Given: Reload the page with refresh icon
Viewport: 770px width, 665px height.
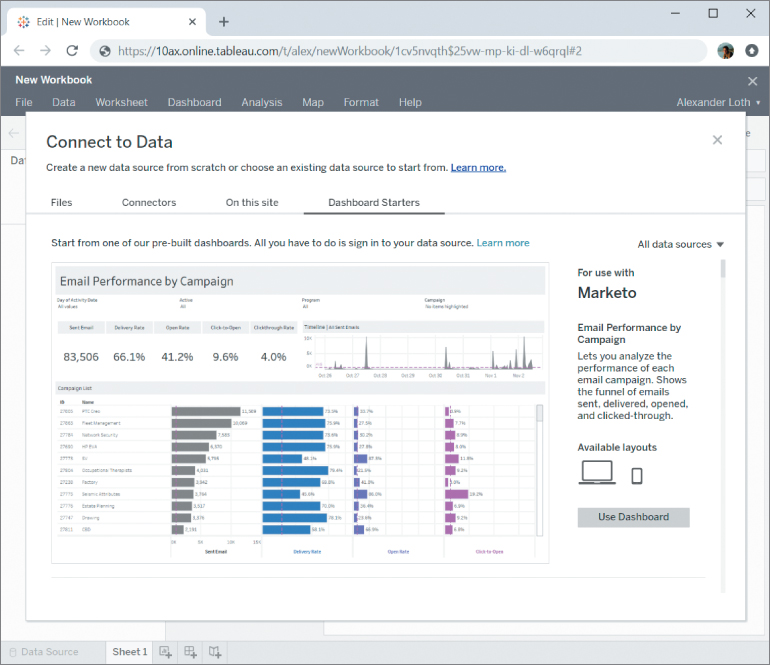Looking at the screenshot, I should click(72, 51).
